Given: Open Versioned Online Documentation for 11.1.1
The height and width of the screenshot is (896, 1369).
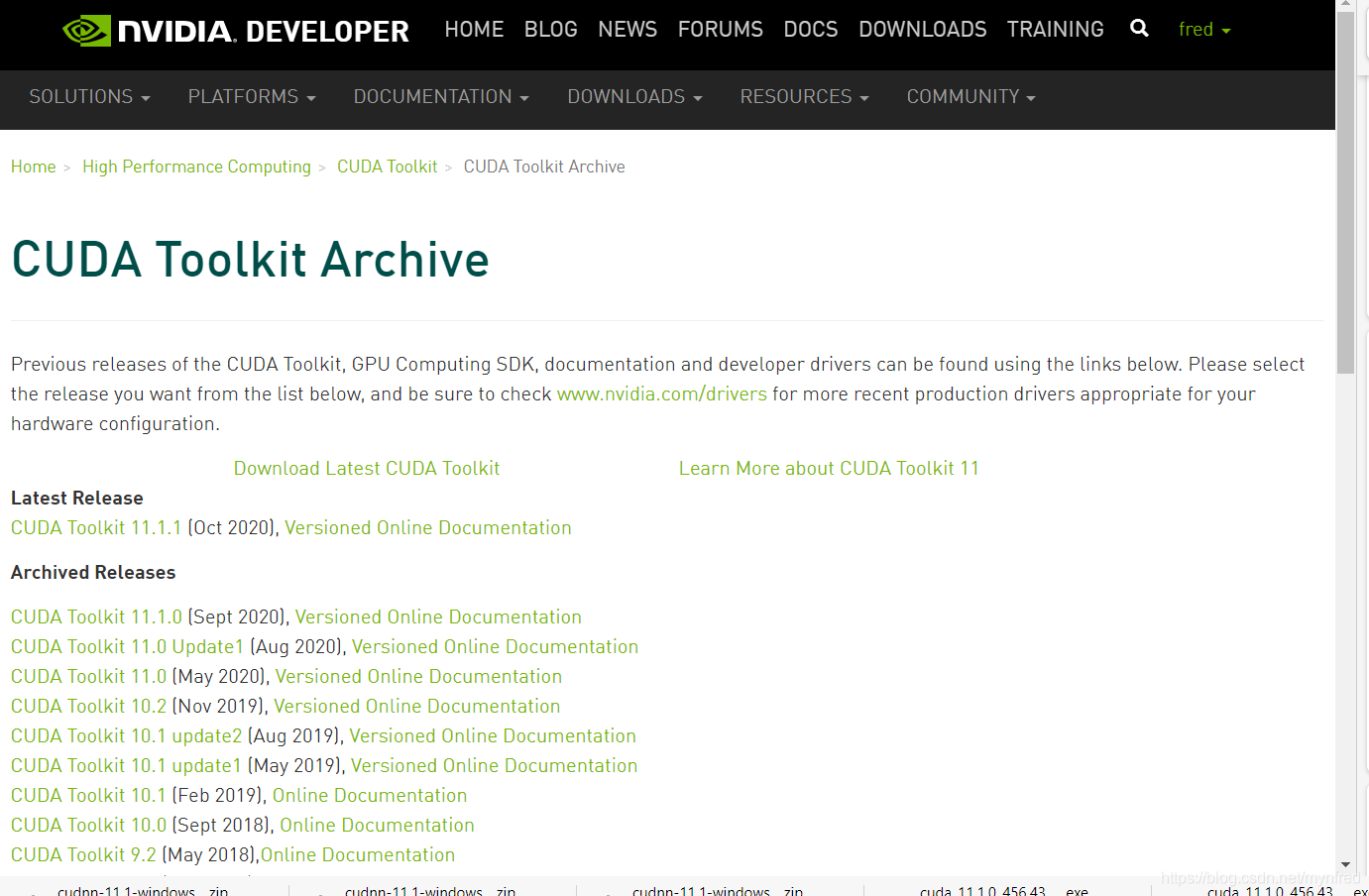Looking at the screenshot, I should point(428,528).
